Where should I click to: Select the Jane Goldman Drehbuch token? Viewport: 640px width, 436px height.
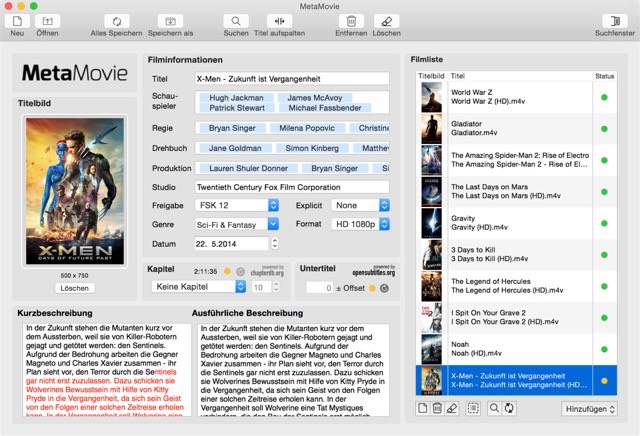pos(235,148)
